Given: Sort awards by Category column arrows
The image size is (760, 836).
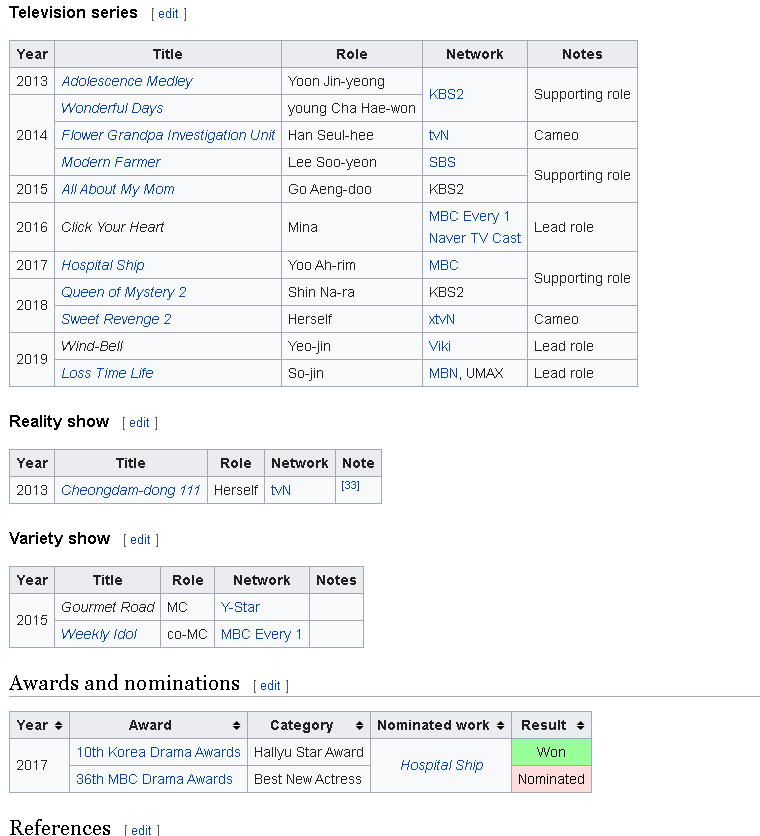Looking at the screenshot, I should pyautogui.click(x=359, y=725).
